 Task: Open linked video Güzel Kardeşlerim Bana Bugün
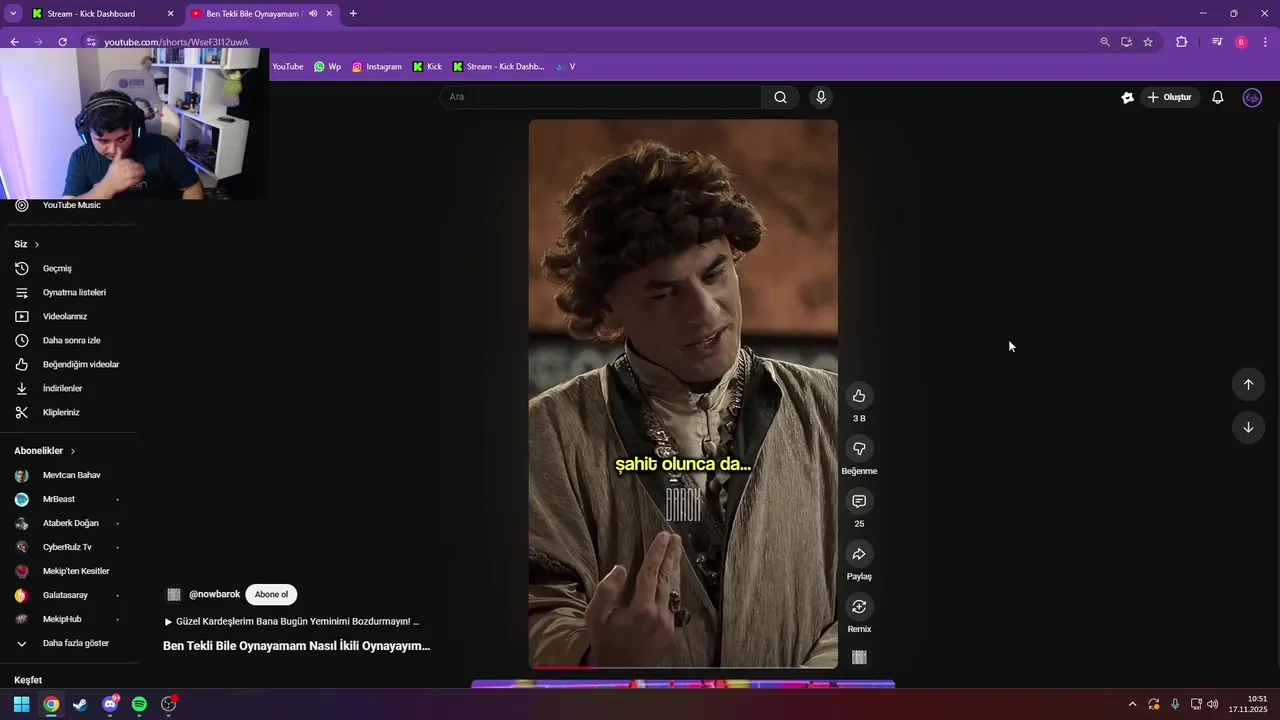pyautogui.click(x=292, y=621)
